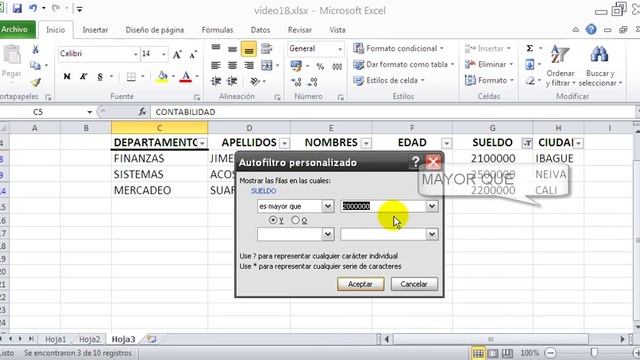This screenshot has height=360, width=640.
Task: Switch to the Revisar tab
Action: click(300, 30)
